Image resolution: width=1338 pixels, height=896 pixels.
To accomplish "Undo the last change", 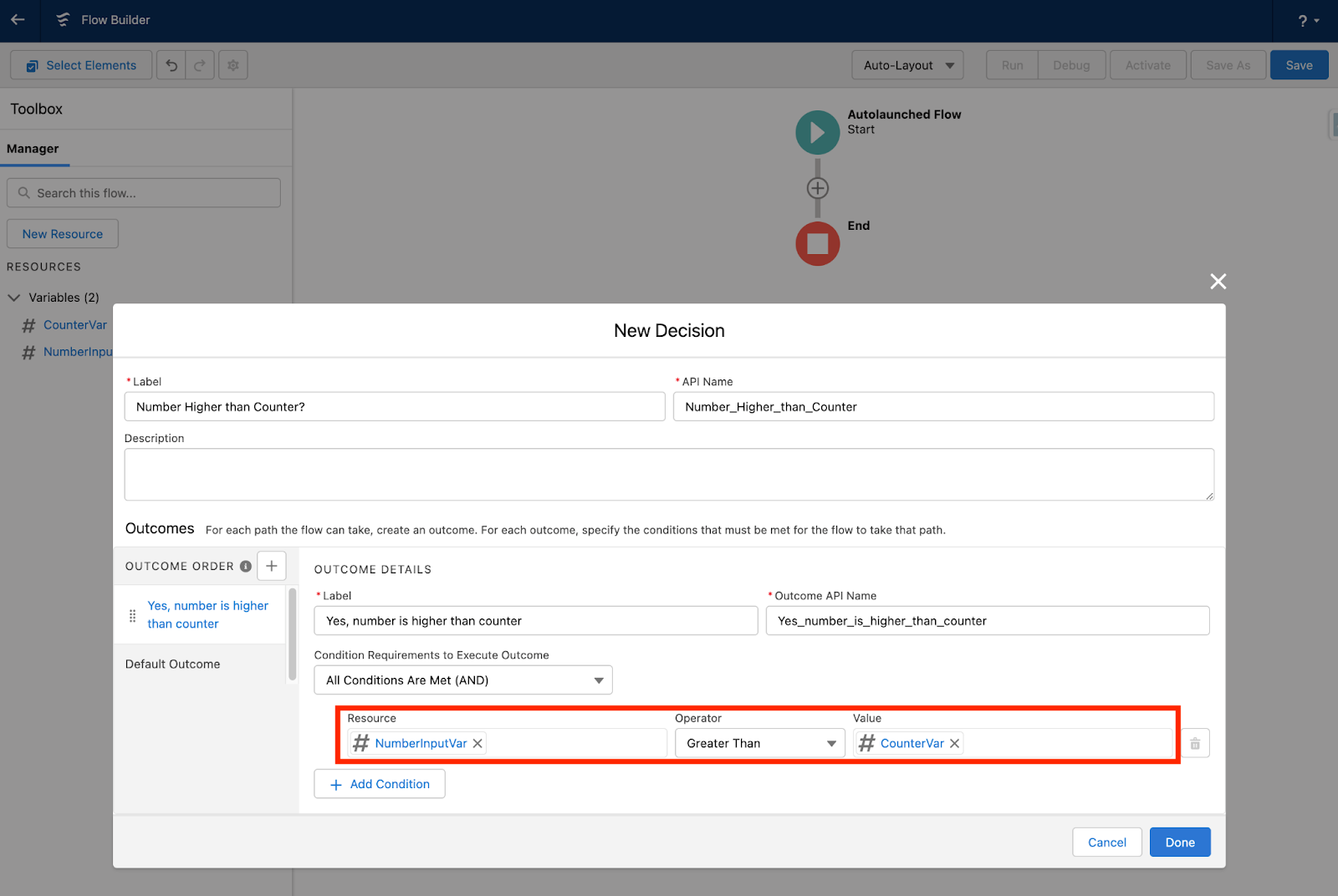I will click(x=171, y=64).
